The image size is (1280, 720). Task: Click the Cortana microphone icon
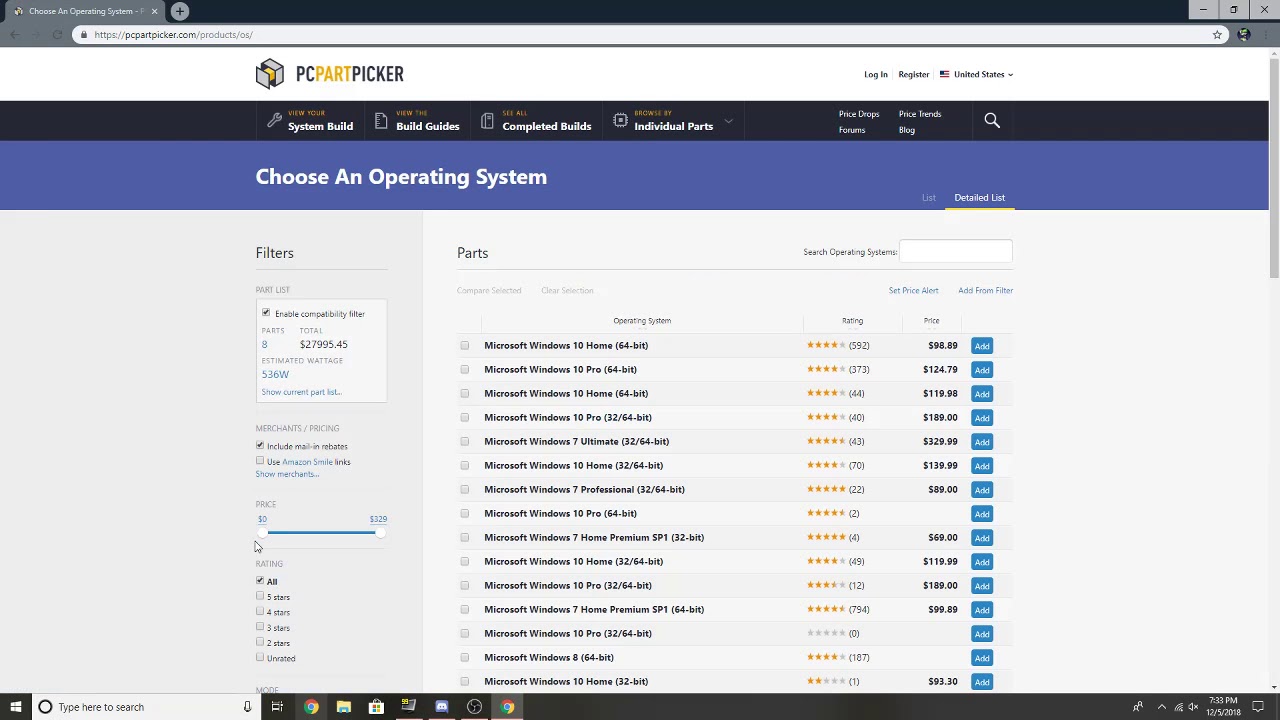[x=247, y=707]
